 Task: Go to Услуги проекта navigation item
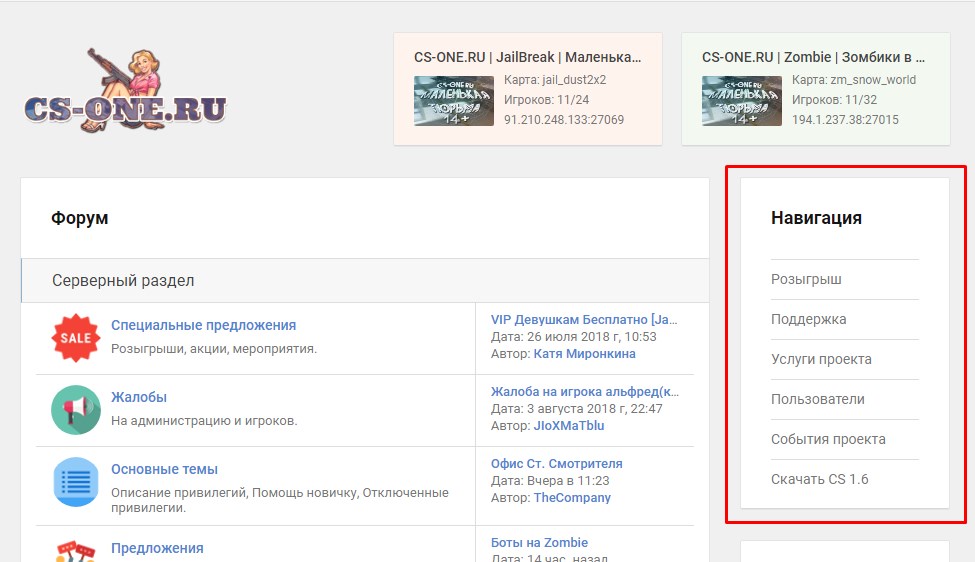click(x=821, y=359)
